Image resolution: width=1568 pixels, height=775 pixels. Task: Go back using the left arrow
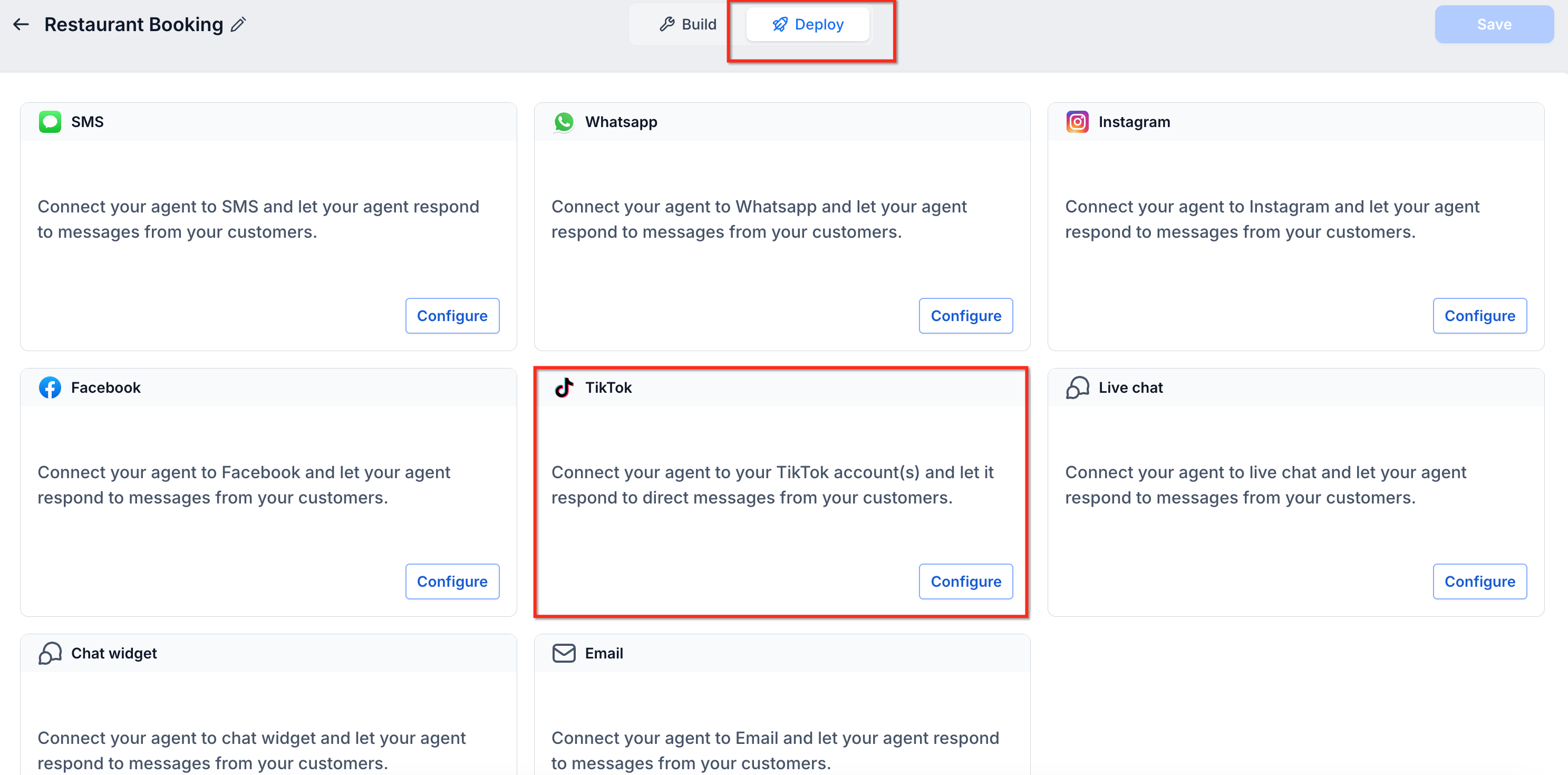[x=21, y=24]
